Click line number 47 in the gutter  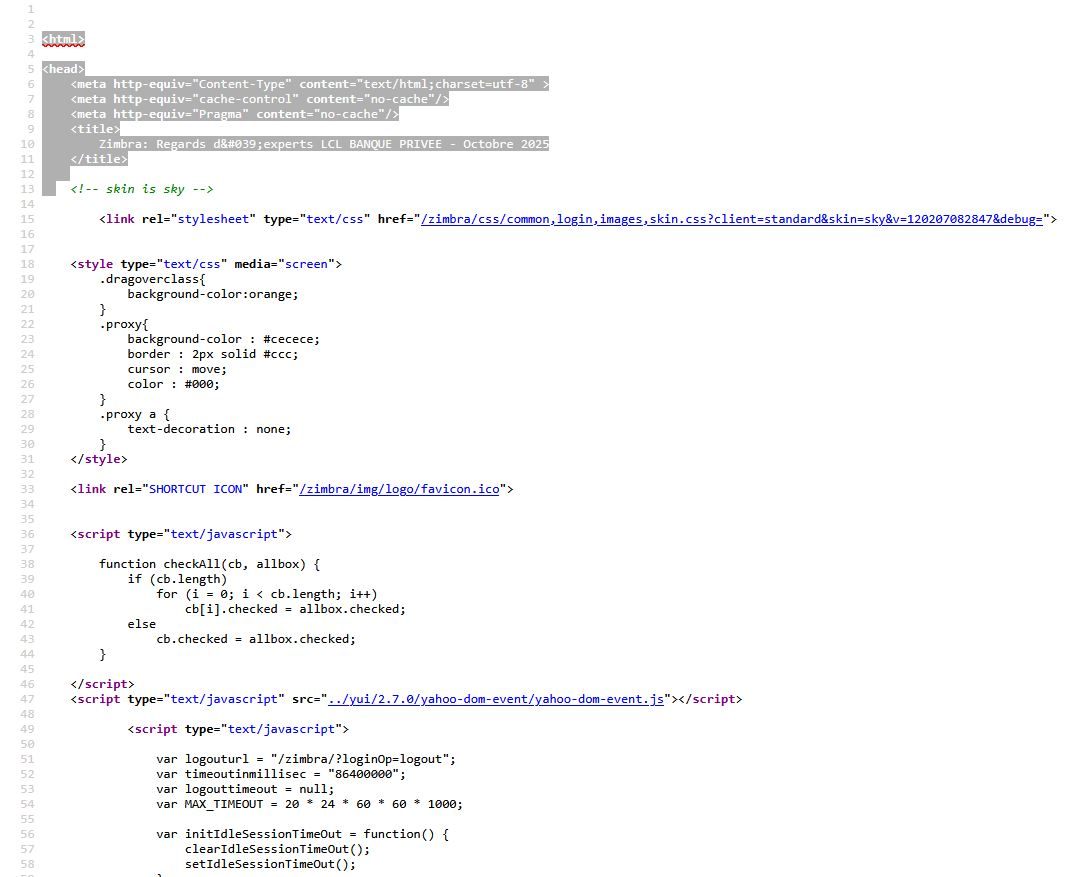pos(27,699)
